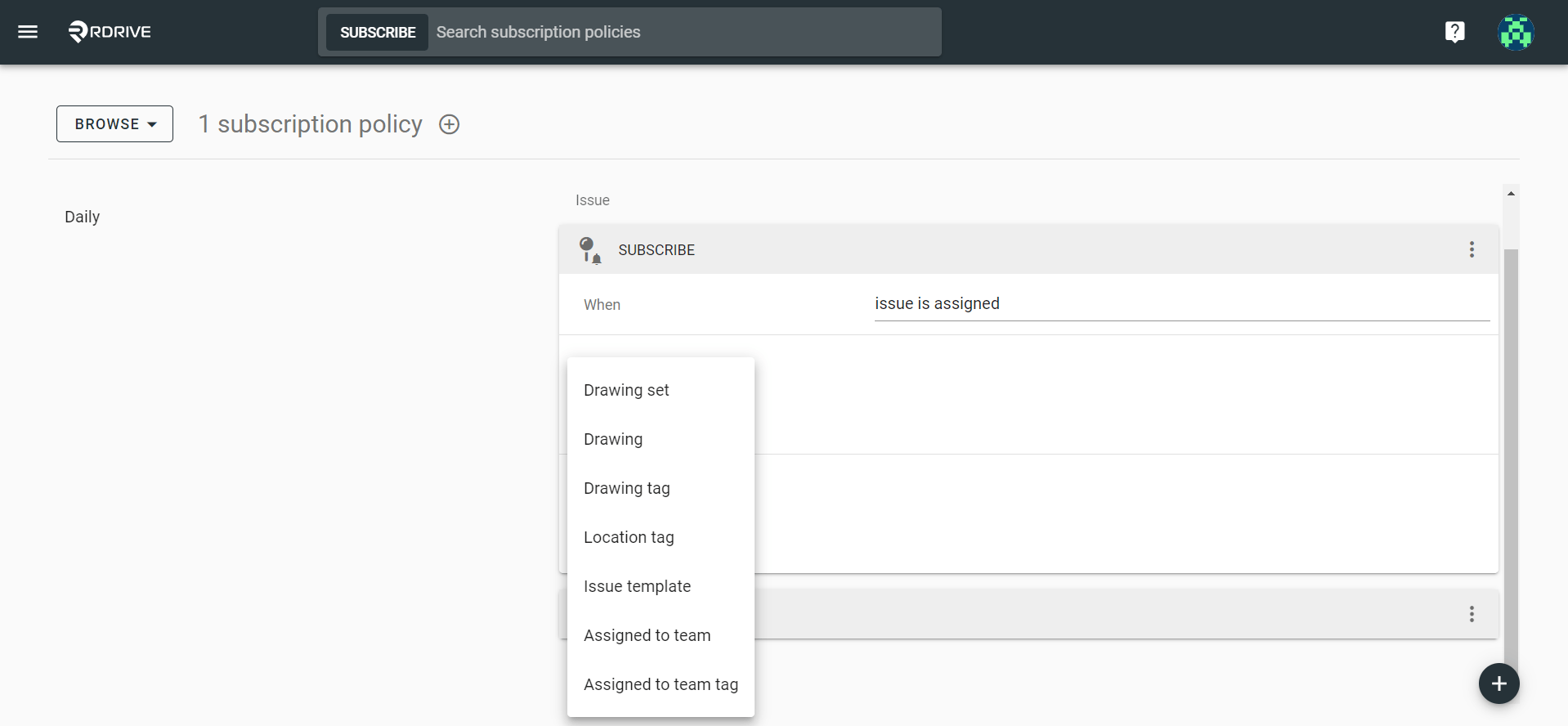The height and width of the screenshot is (726, 1568).
Task: Select Assigned to team tag option
Action: (x=661, y=684)
